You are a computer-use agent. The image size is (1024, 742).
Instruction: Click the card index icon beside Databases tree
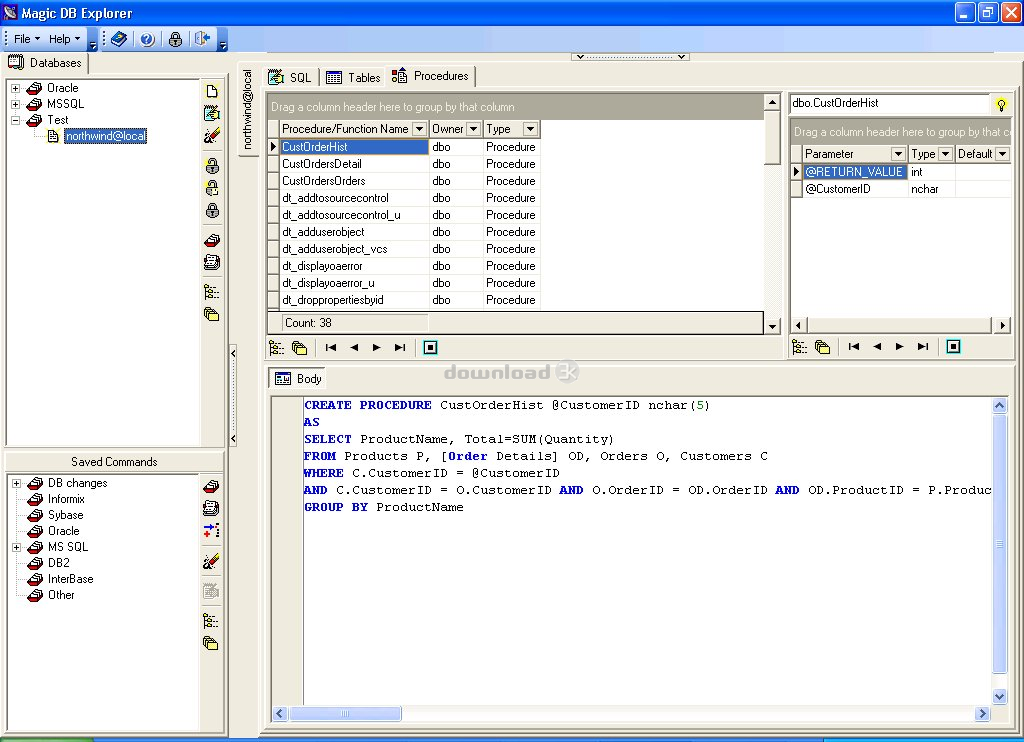(x=212, y=263)
